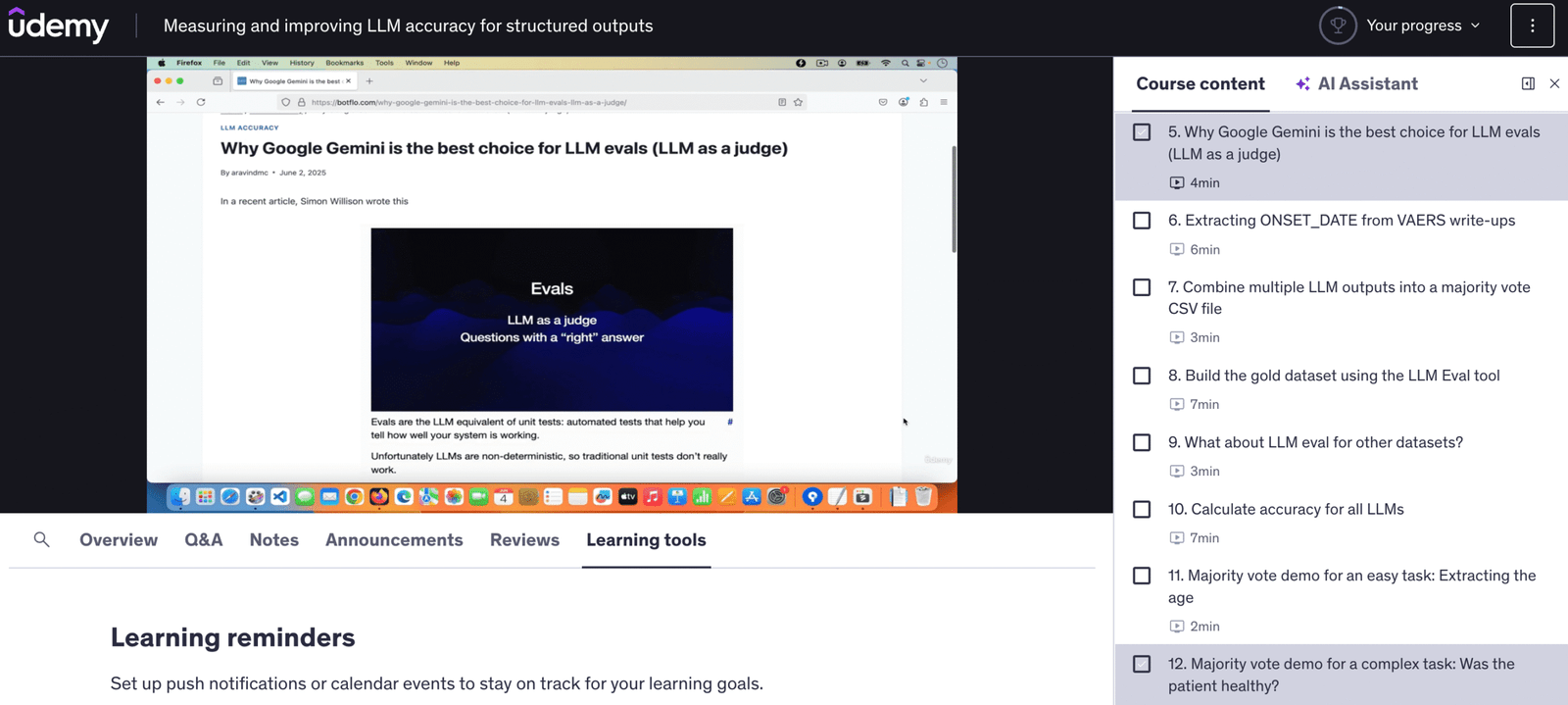Screen dimensions: 1568x705
Task: Click video icon of lecture 9
Action: point(1176,471)
